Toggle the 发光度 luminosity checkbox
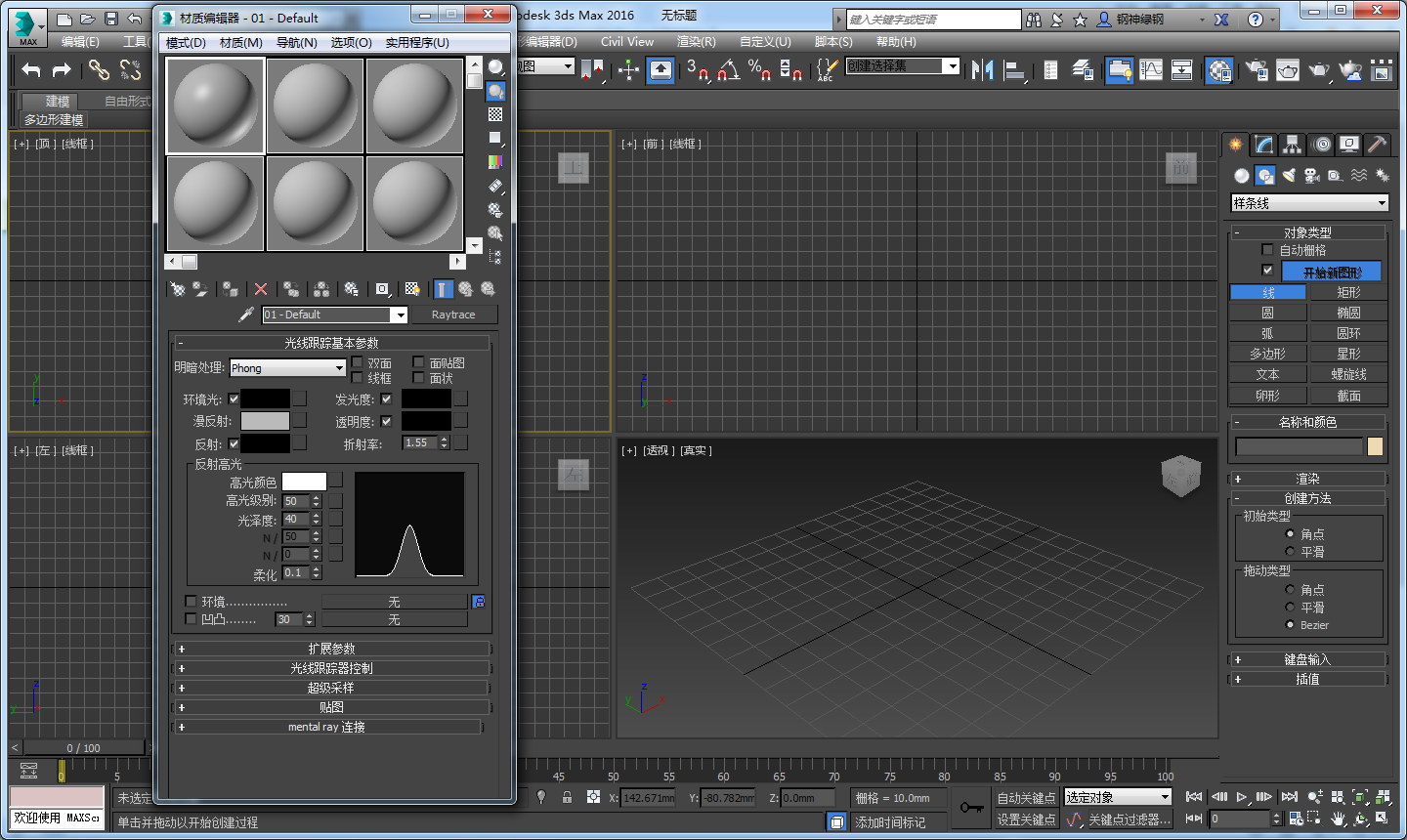The width and height of the screenshot is (1407, 840). click(387, 399)
